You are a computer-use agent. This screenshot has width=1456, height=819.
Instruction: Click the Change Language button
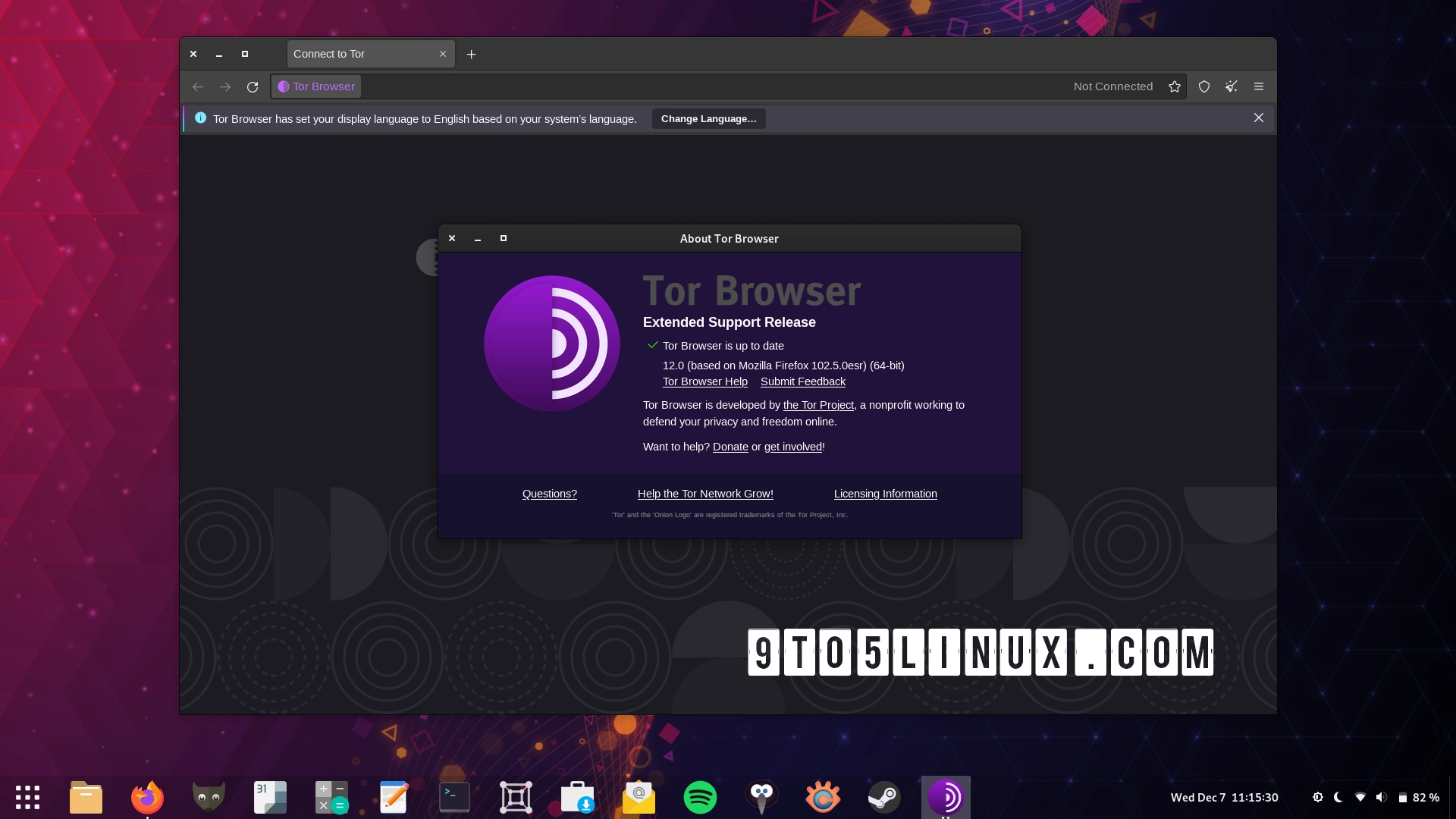(x=708, y=118)
